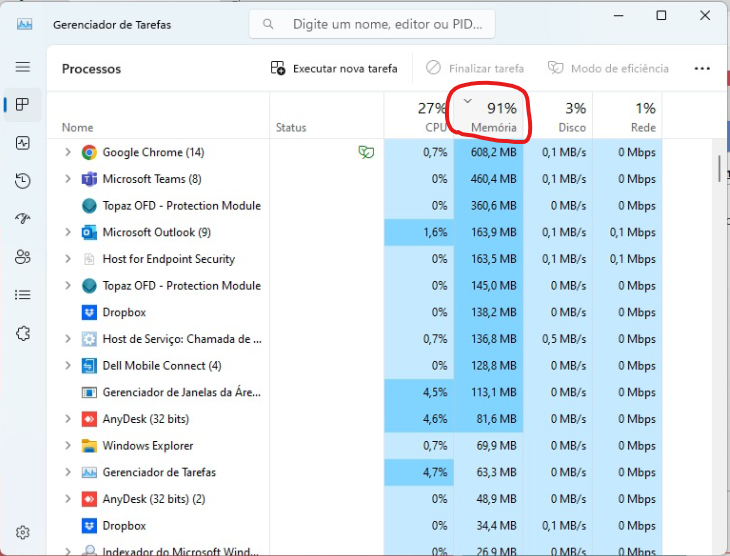Expand the Microsoft Outlook (9) group
This screenshot has height=556, width=730.
(68, 232)
